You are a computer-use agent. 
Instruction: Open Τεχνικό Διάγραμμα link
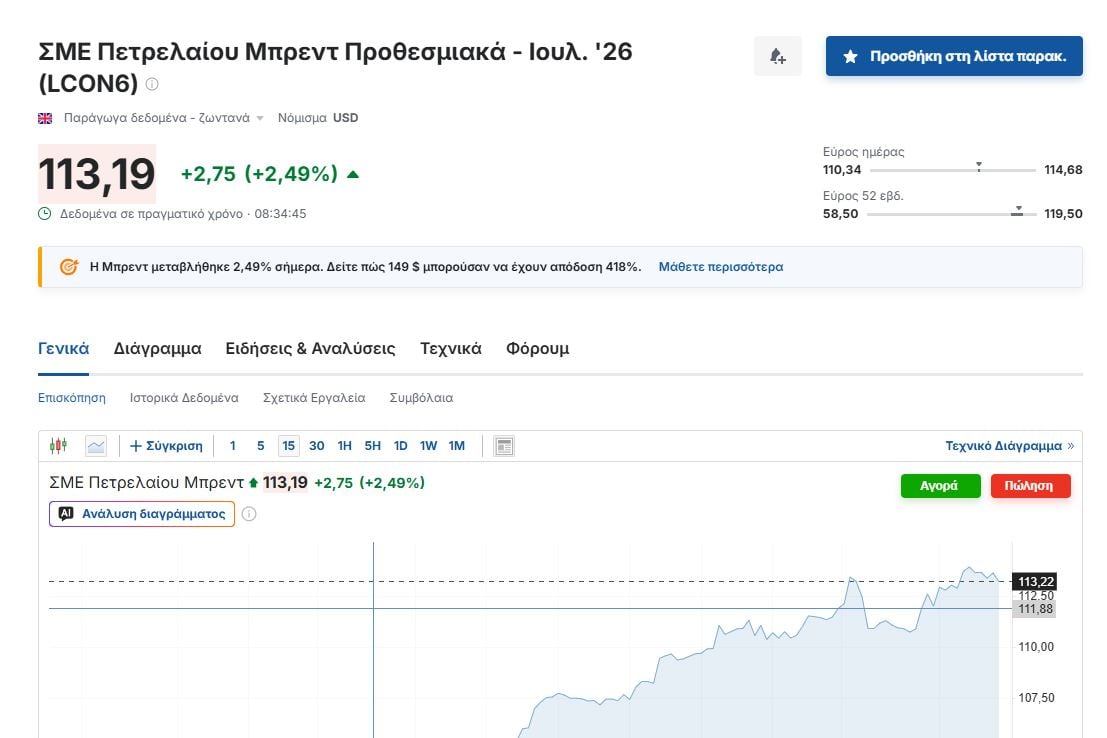pyautogui.click(x=1005, y=445)
